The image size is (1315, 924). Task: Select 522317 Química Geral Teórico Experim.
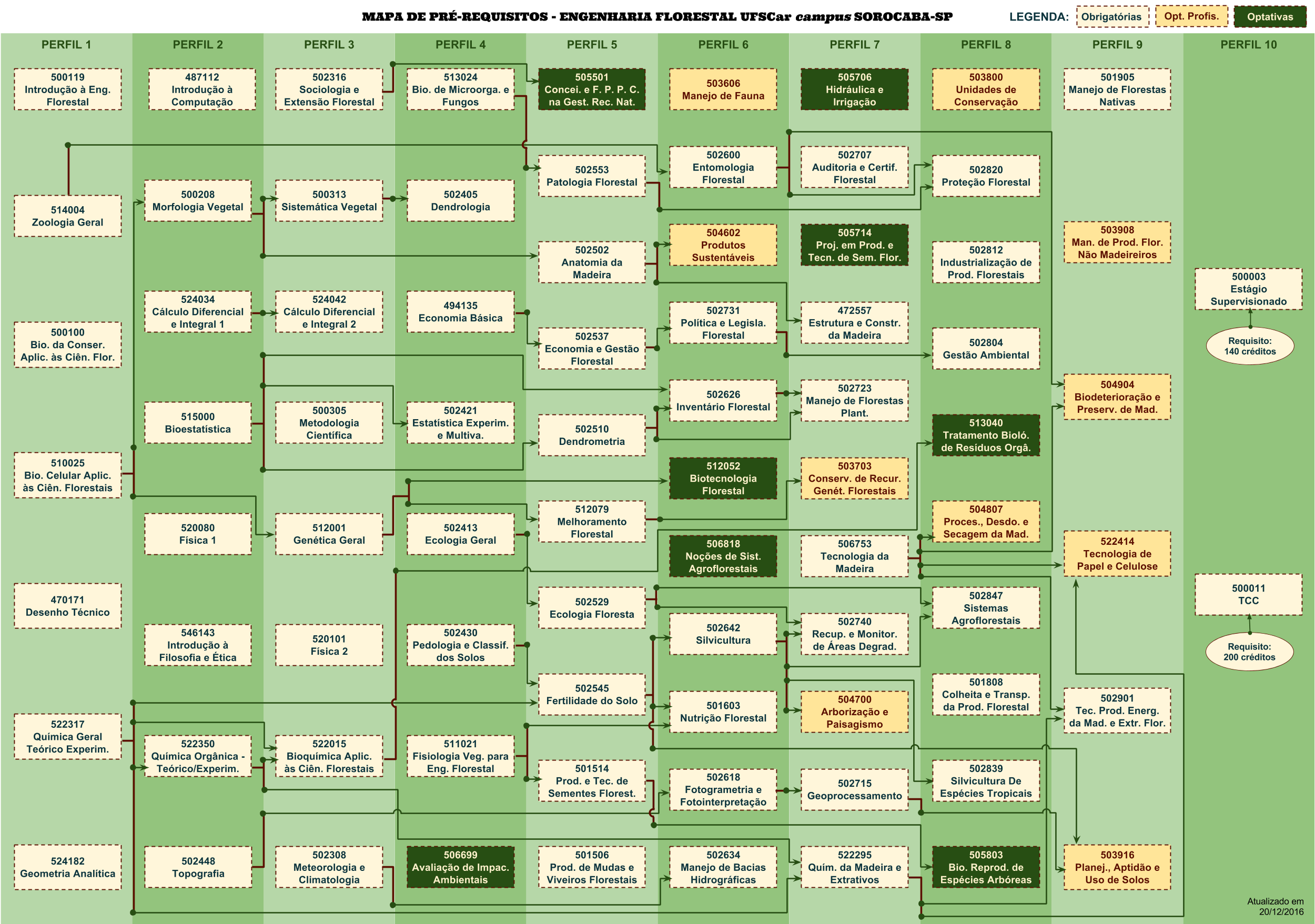pyautogui.click(x=67, y=737)
